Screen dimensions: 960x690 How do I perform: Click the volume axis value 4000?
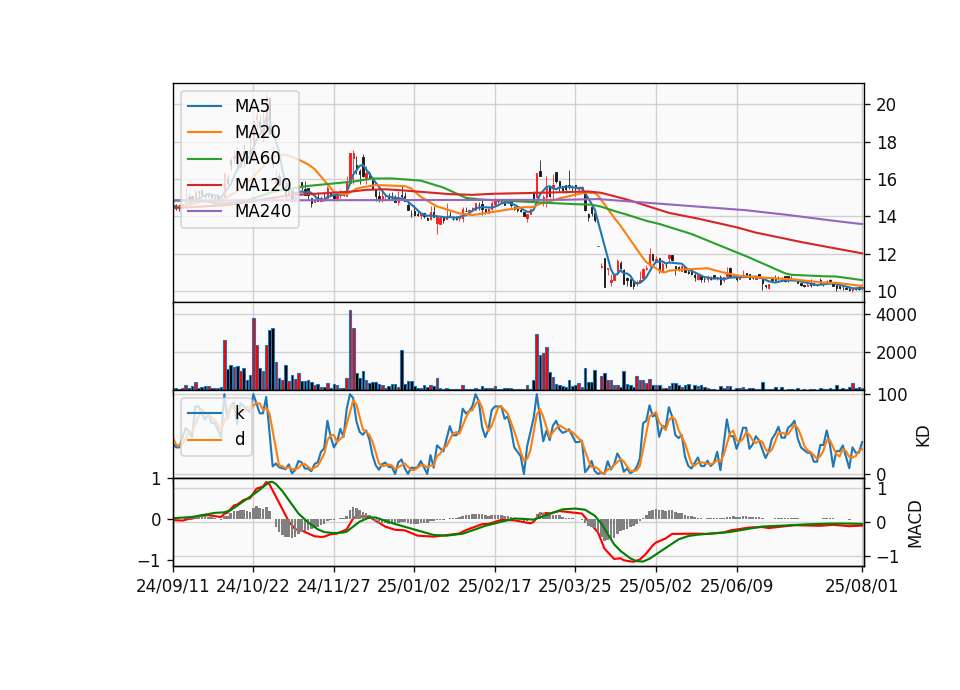(896, 315)
